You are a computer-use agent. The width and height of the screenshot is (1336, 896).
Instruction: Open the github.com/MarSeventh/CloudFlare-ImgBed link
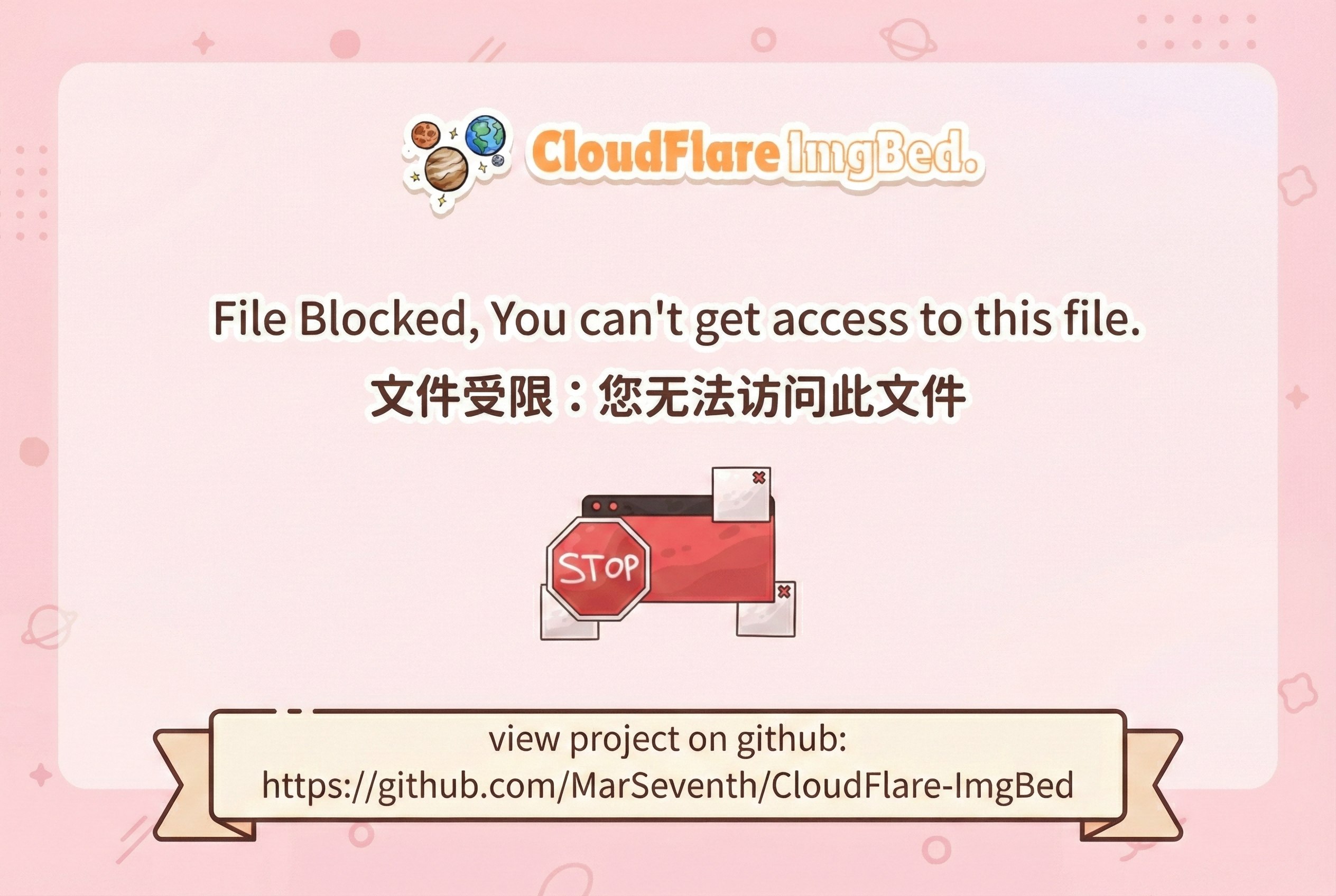(667, 786)
